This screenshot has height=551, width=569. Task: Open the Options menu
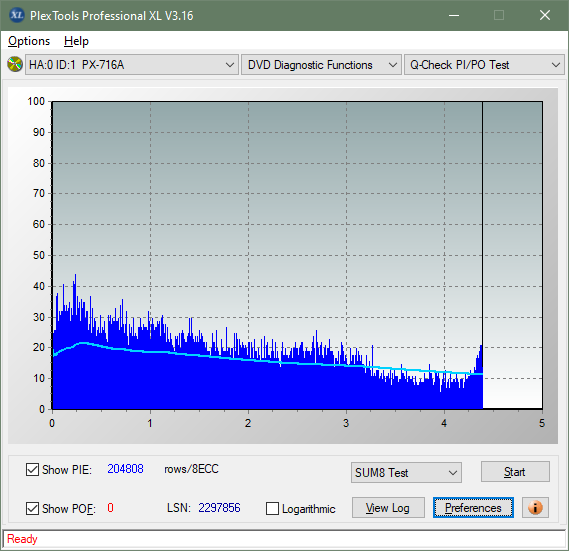[x=29, y=41]
